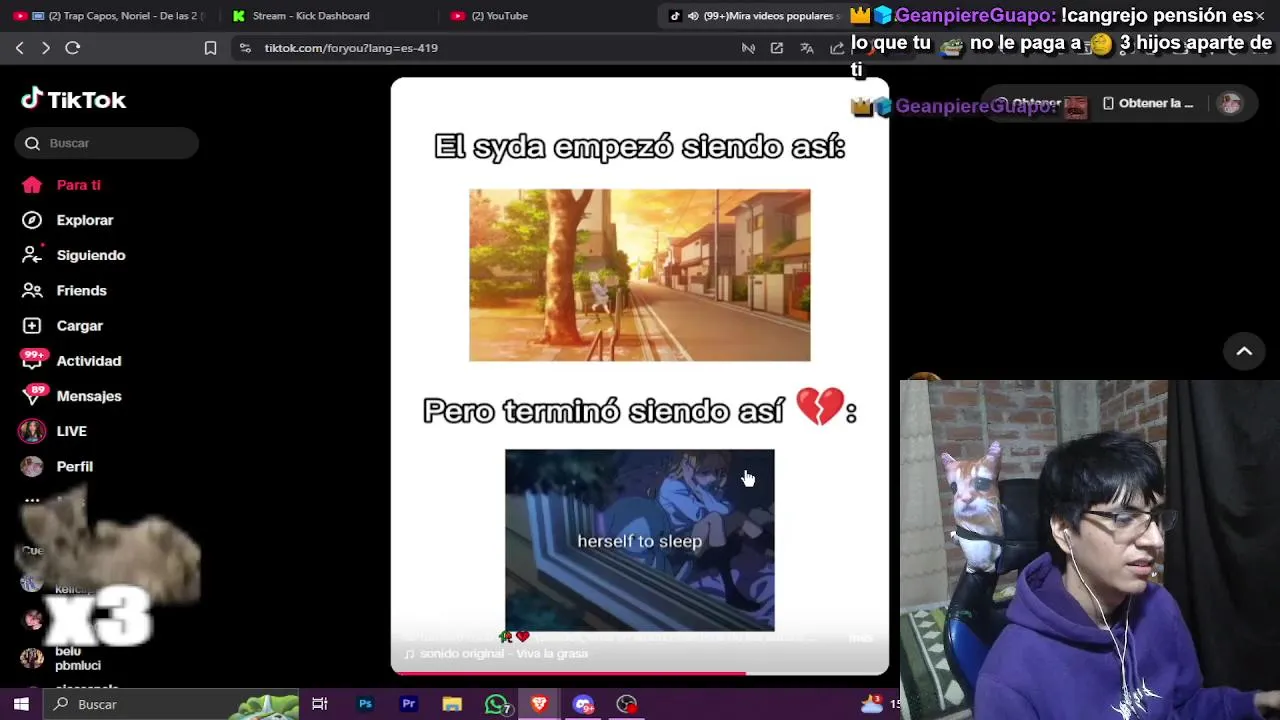
Task: Open File Explorer from the taskbar
Action: (x=452, y=704)
